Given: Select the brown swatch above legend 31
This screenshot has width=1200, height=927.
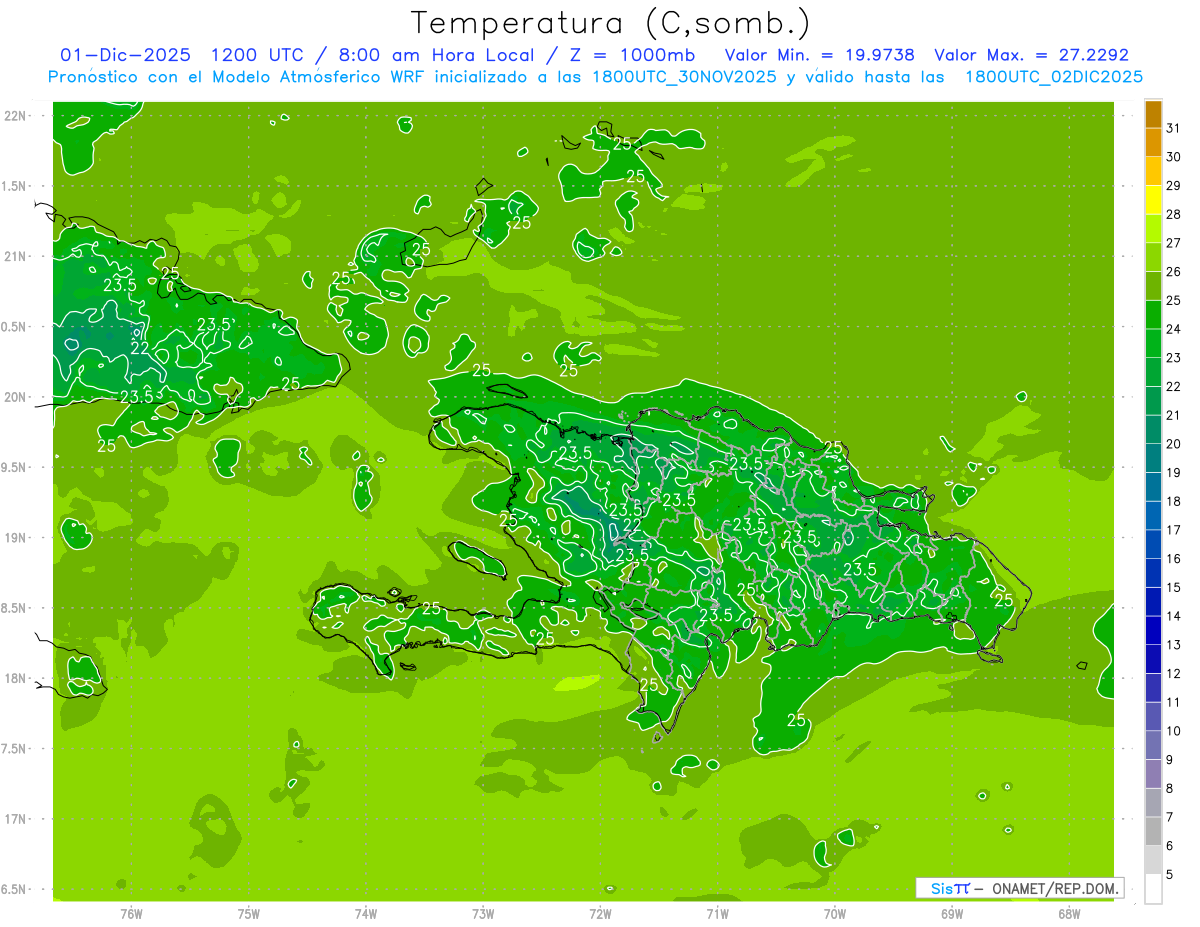Looking at the screenshot, I should (1153, 114).
